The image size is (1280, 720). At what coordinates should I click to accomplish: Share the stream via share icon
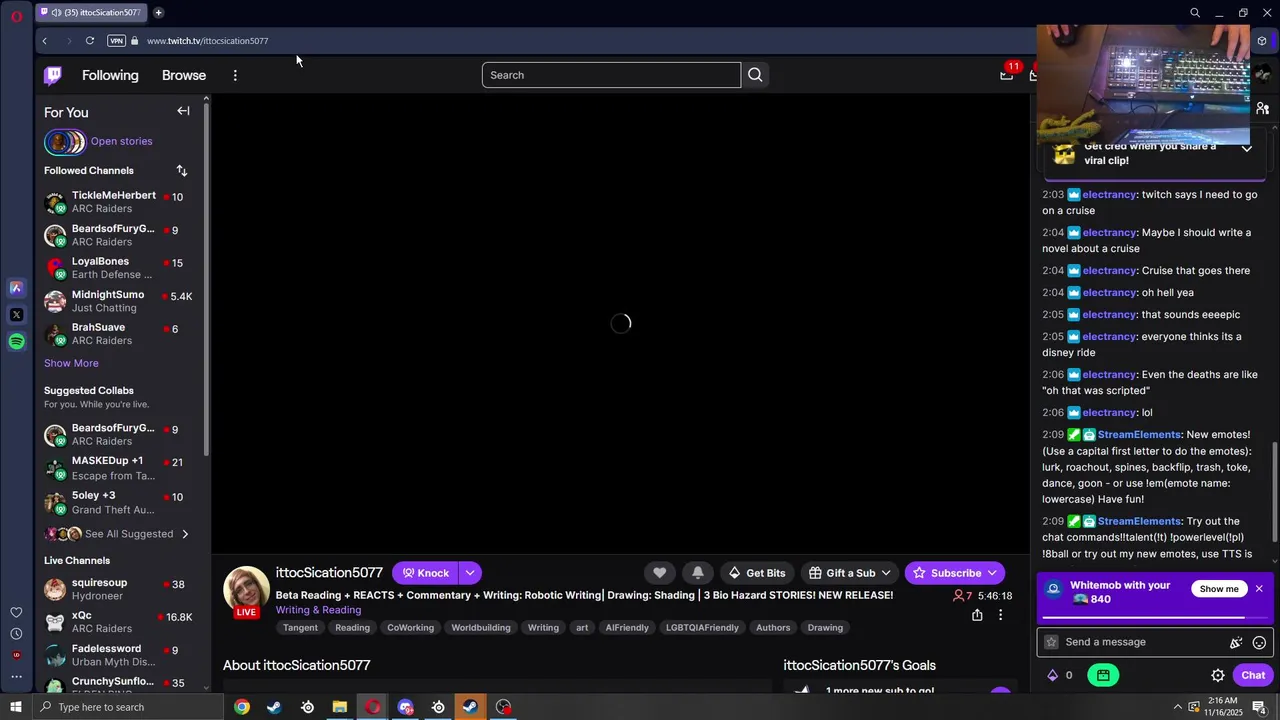point(977,615)
